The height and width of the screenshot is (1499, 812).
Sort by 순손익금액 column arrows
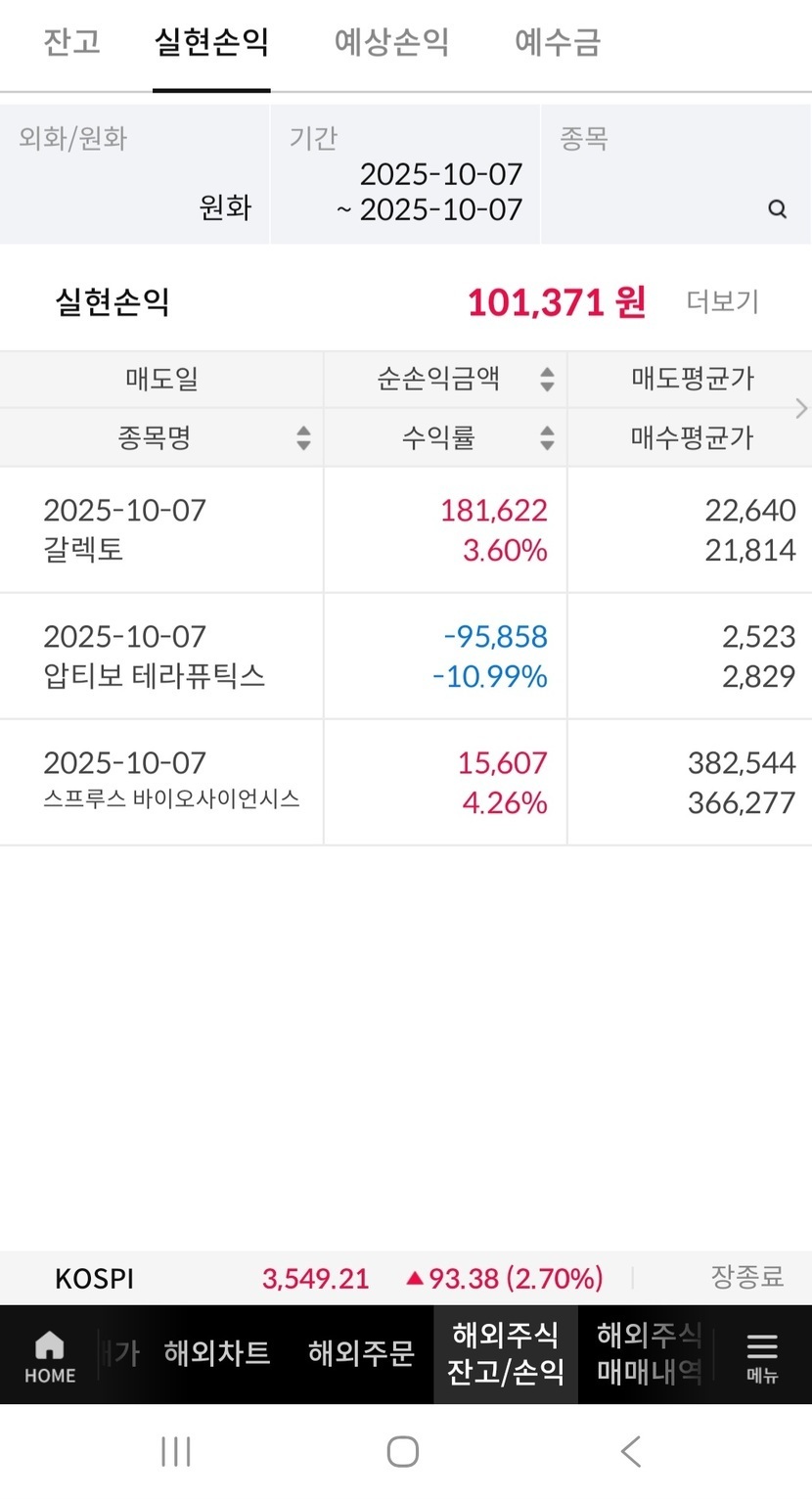pos(547,380)
